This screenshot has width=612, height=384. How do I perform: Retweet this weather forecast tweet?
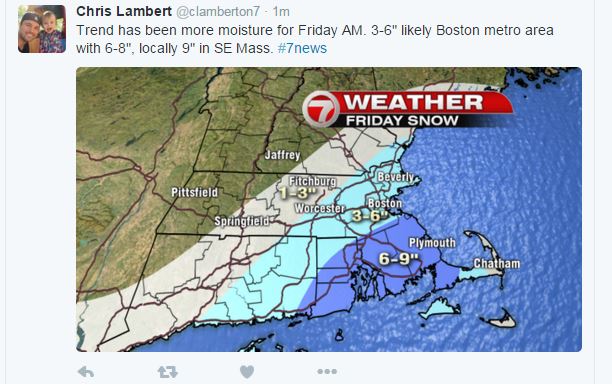[x=167, y=372]
